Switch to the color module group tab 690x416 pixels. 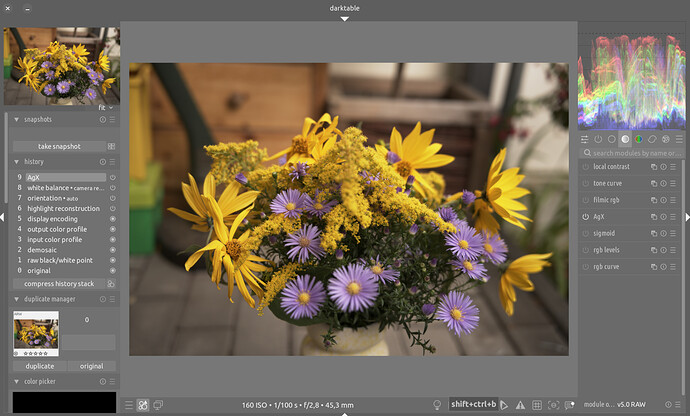[x=639, y=140]
